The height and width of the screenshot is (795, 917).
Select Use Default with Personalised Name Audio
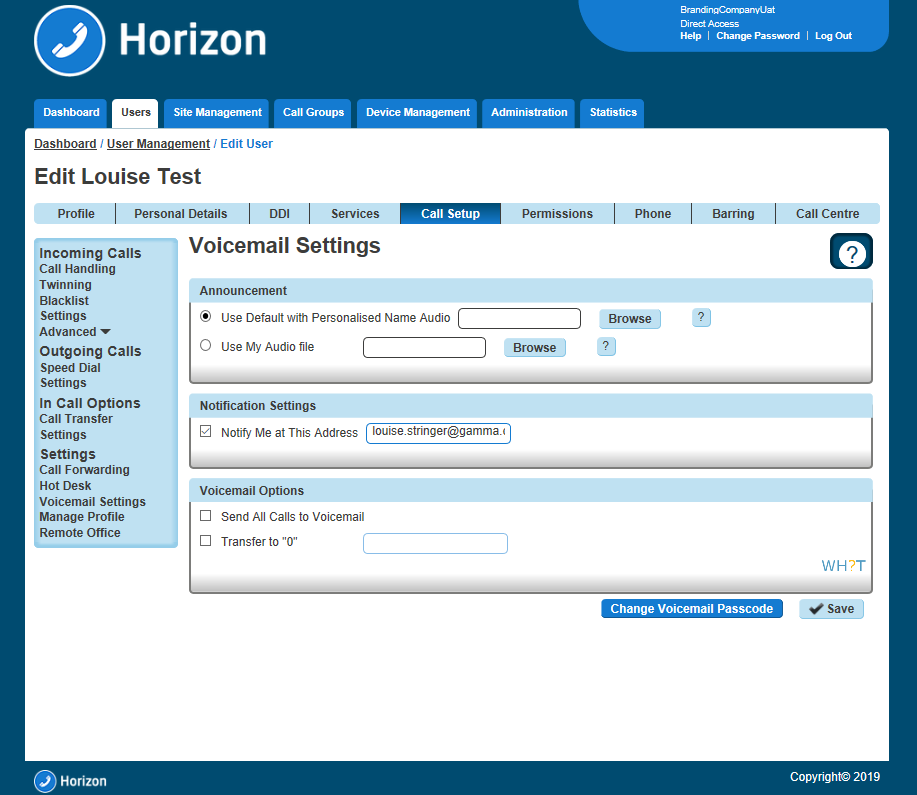click(205, 316)
